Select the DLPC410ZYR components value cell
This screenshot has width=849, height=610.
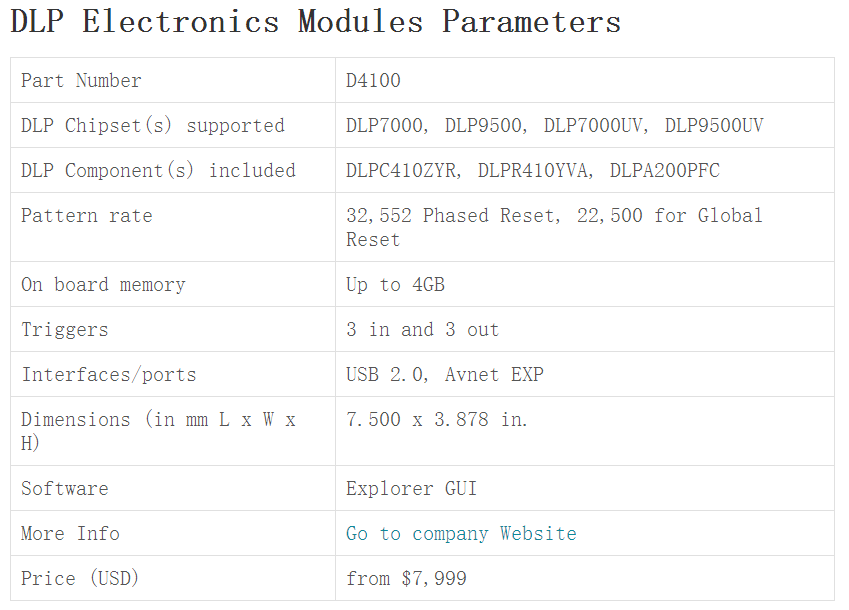point(532,171)
